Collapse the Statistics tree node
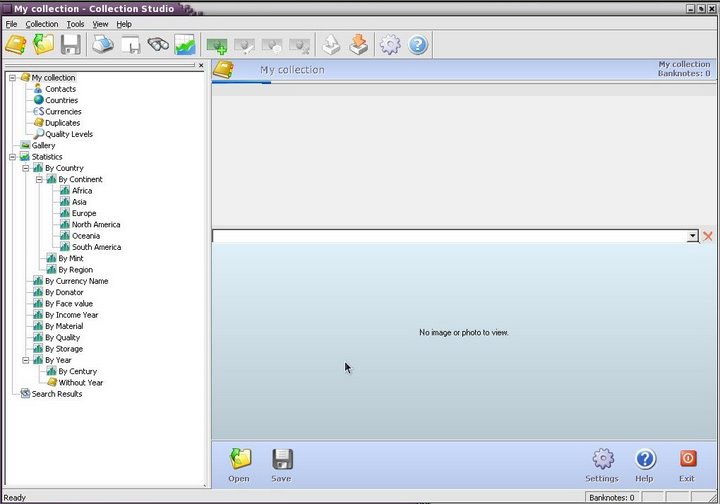 coord(12,157)
